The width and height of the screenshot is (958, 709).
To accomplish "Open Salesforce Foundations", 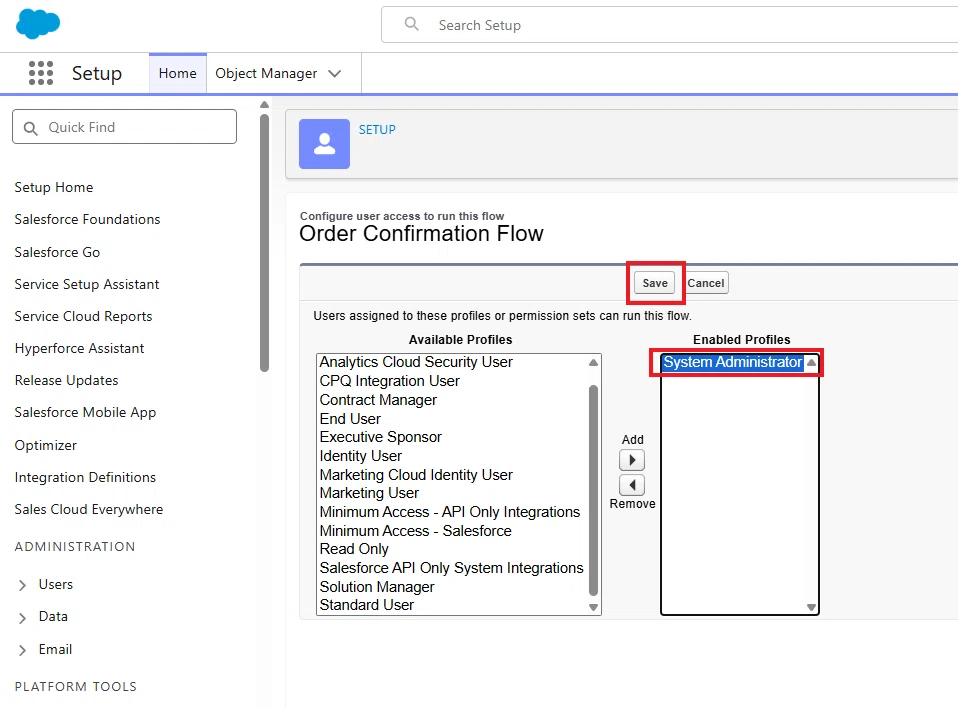I will [87, 219].
